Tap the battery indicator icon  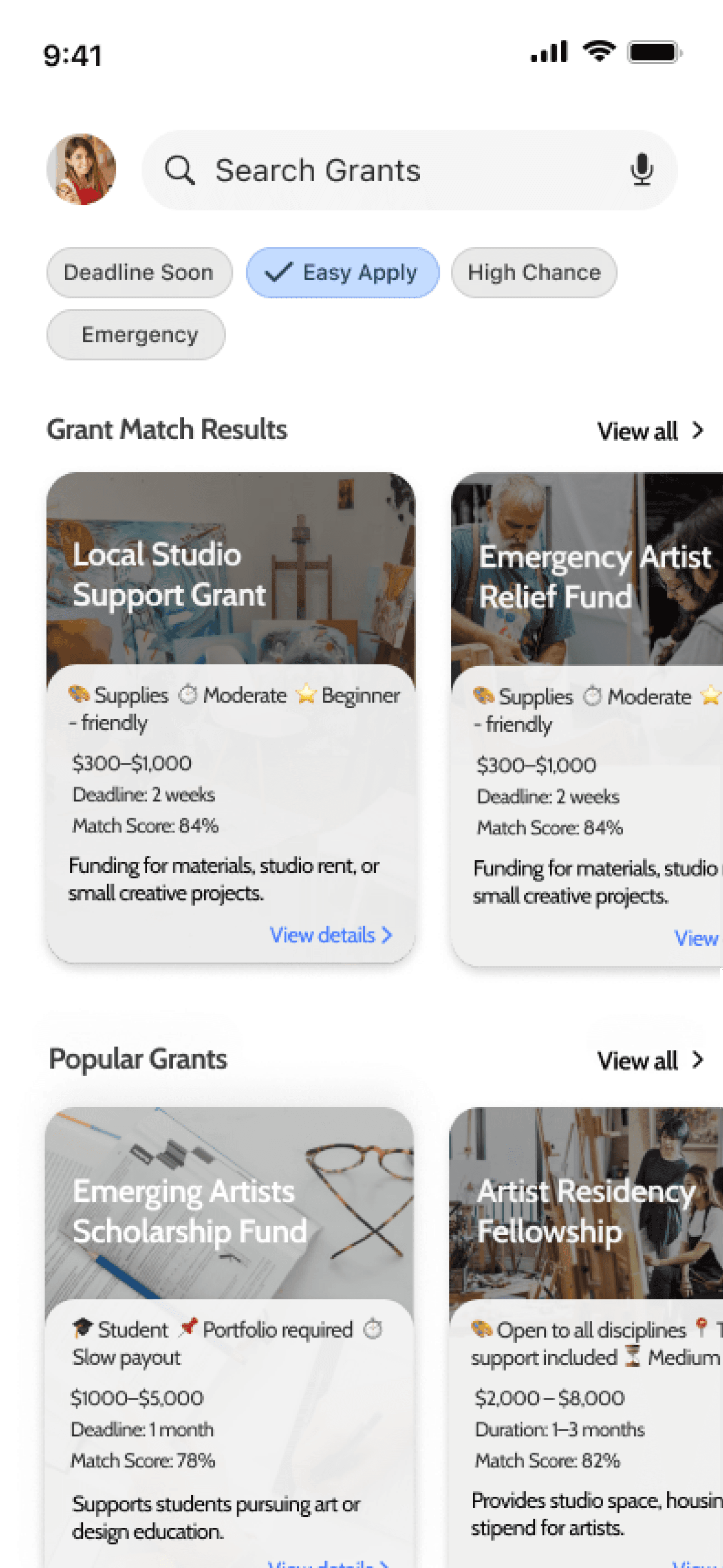pos(655,52)
